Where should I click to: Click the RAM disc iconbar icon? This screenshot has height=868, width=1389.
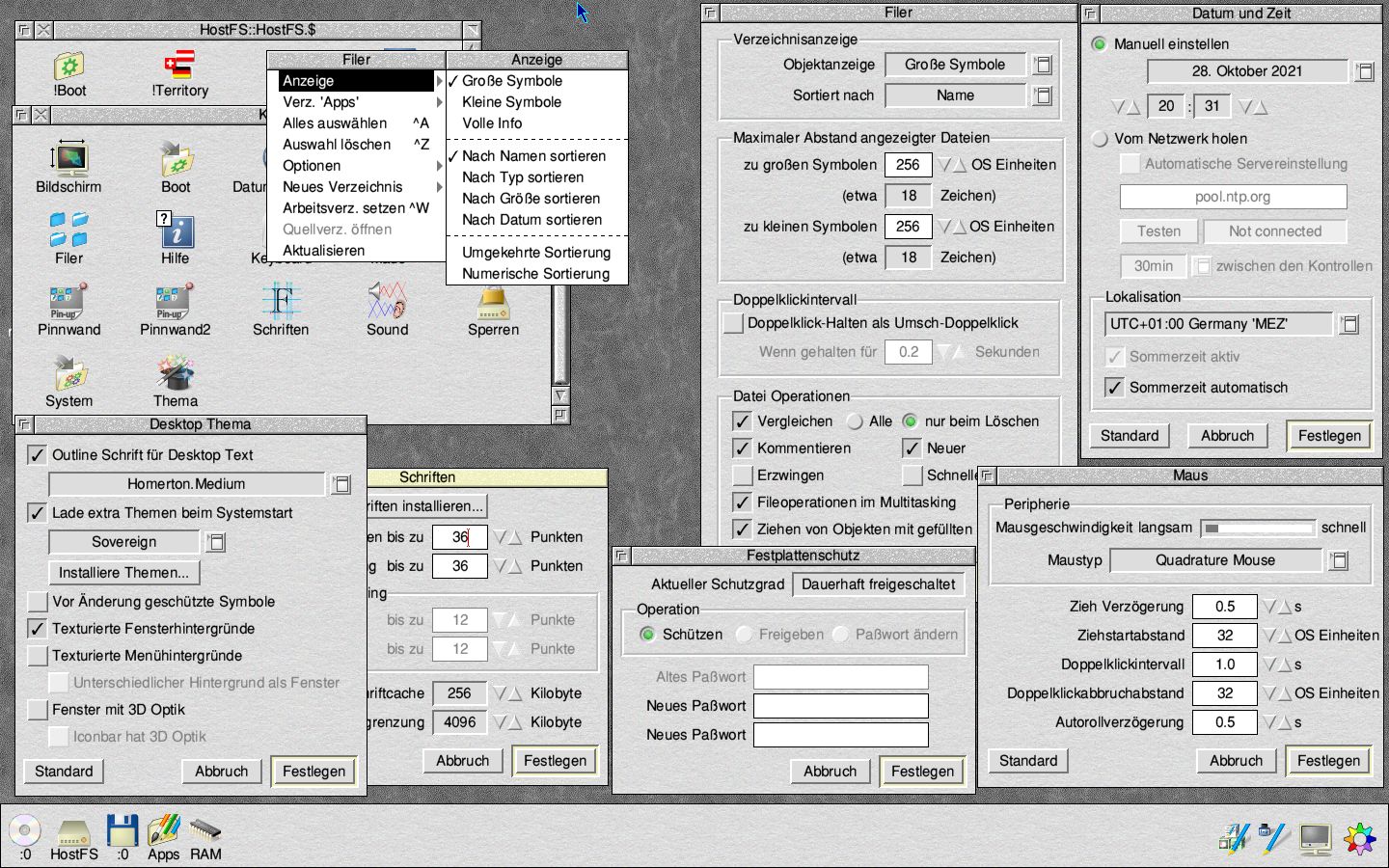(x=205, y=831)
